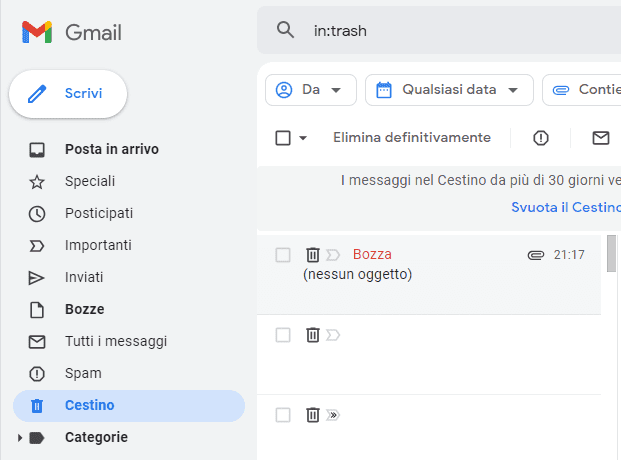The width and height of the screenshot is (621, 460).
Task: Tick the checkbox of the Bozza message
Action: click(x=283, y=255)
